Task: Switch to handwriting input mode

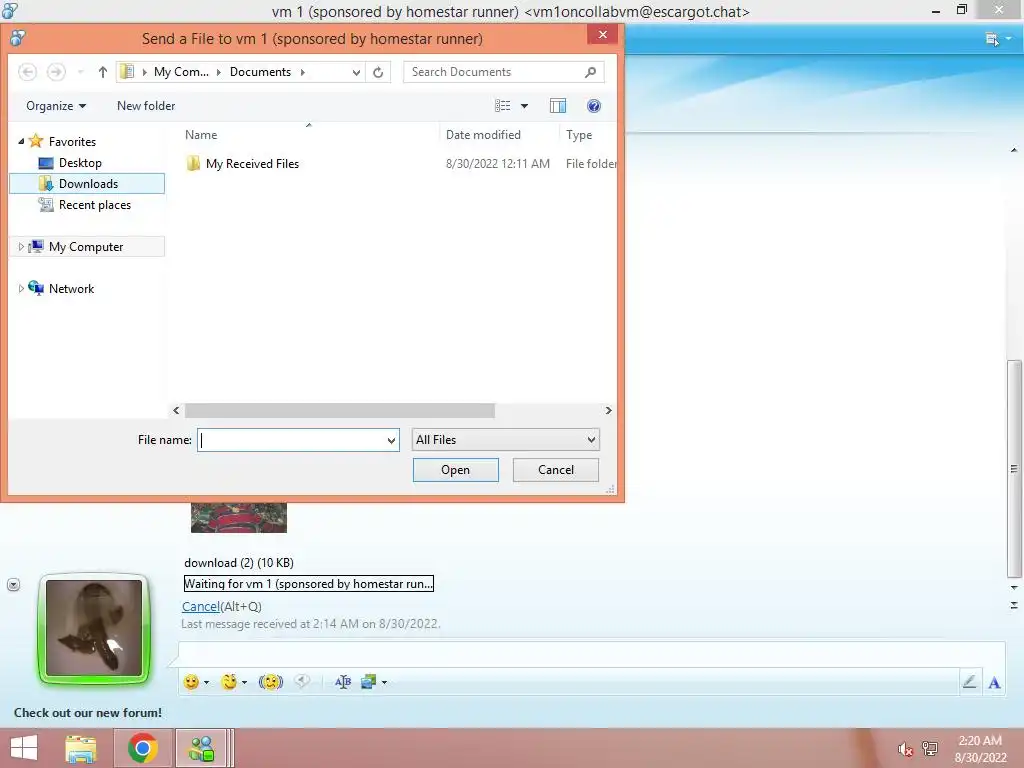Action: click(x=970, y=682)
